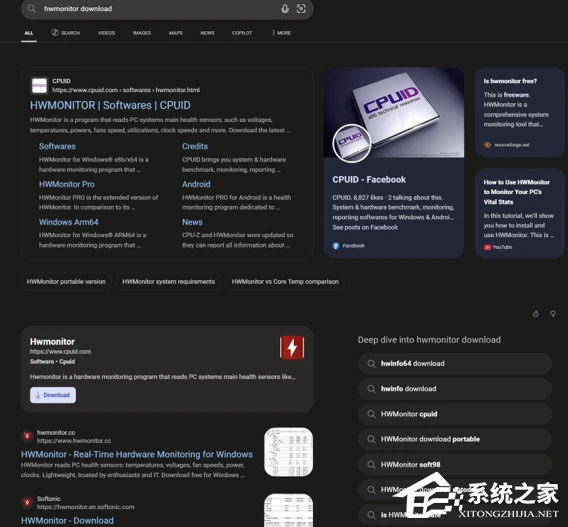Open the Credits sitelink

[195, 146]
